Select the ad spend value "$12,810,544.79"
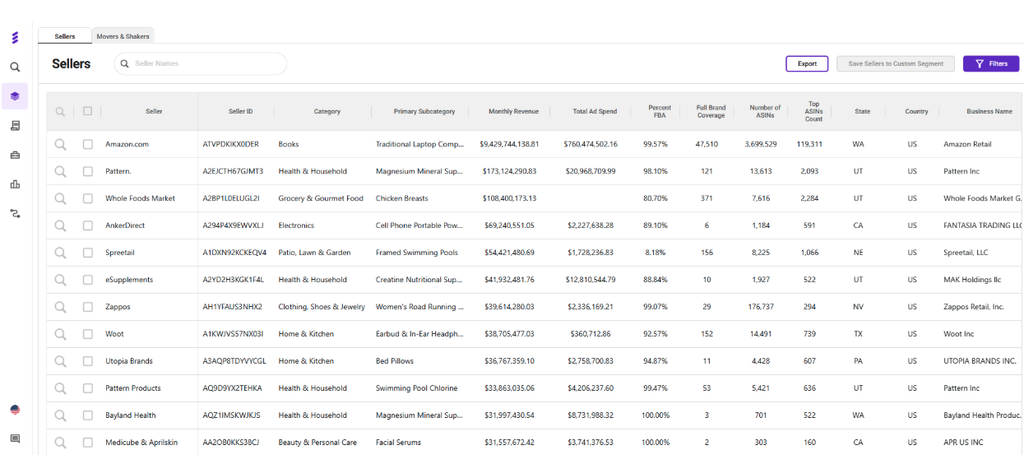The height and width of the screenshot is (455, 1024). 590,279
